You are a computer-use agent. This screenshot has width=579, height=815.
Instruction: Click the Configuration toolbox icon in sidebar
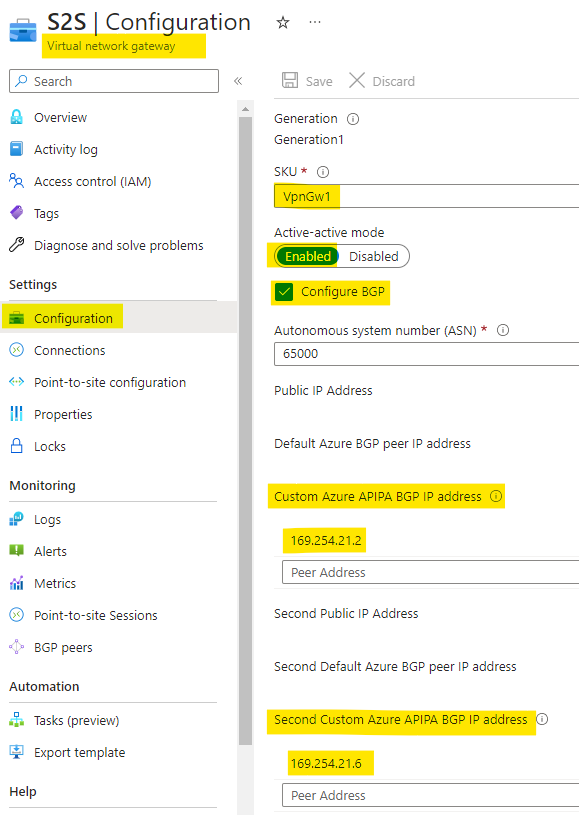17,318
